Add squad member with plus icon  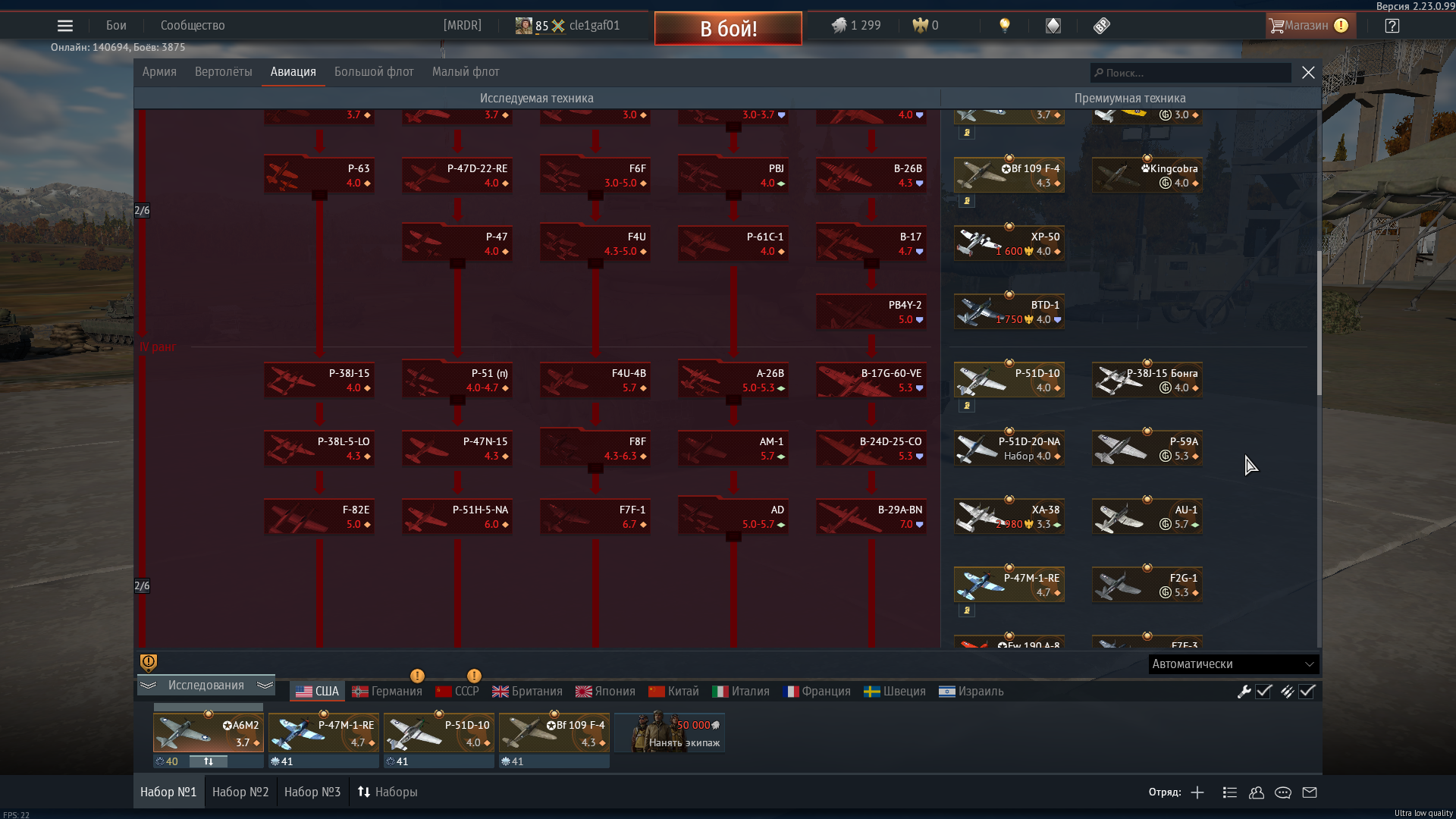(1197, 792)
